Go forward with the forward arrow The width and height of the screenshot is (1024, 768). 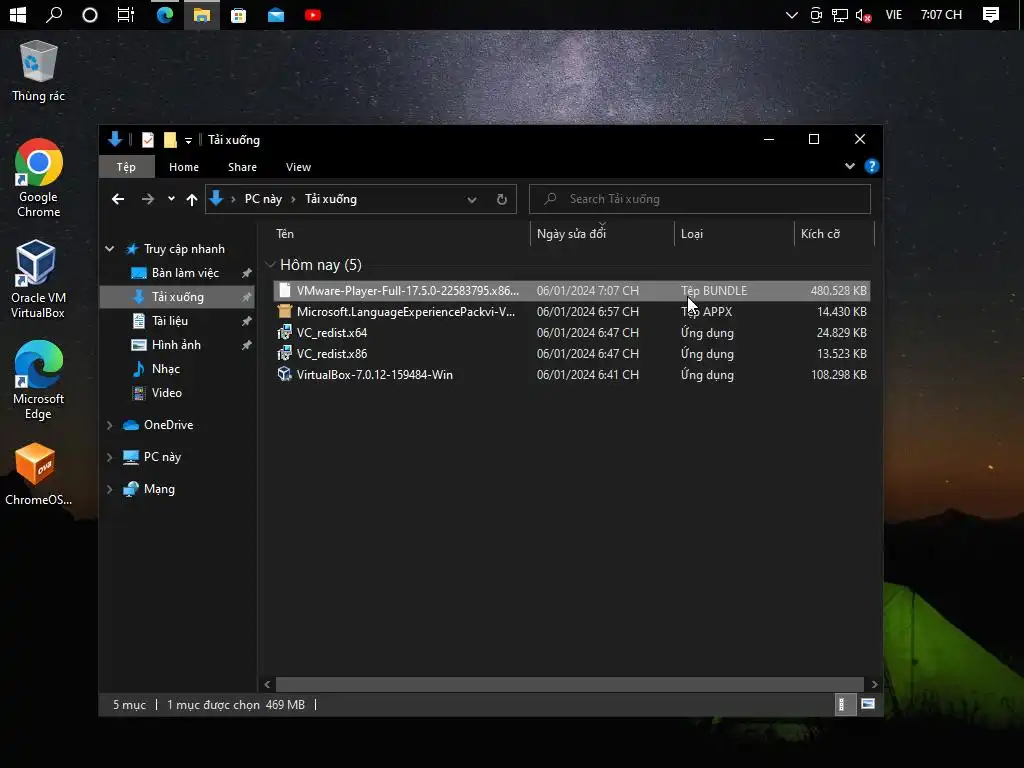click(x=148, y=199)
